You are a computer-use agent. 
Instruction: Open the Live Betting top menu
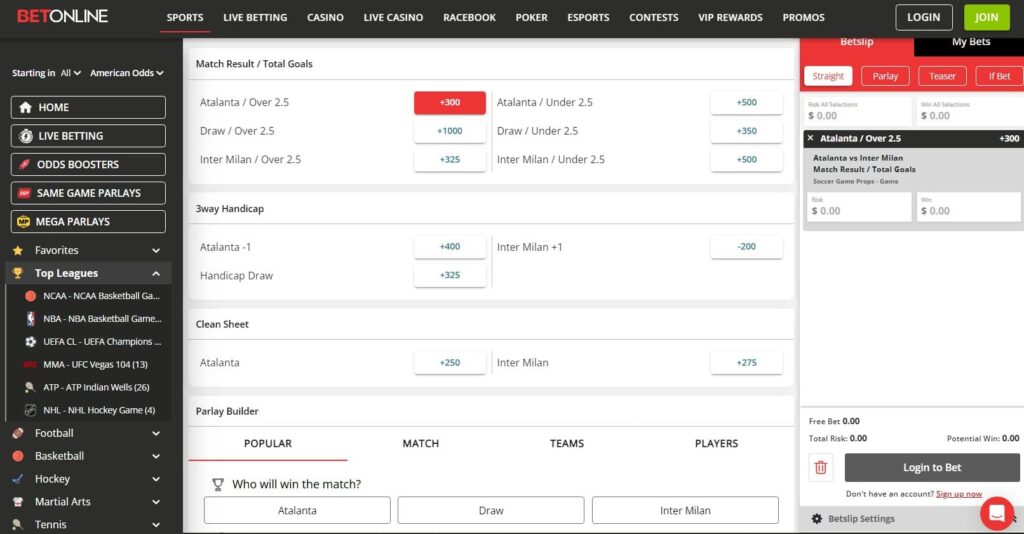[255, 17]
